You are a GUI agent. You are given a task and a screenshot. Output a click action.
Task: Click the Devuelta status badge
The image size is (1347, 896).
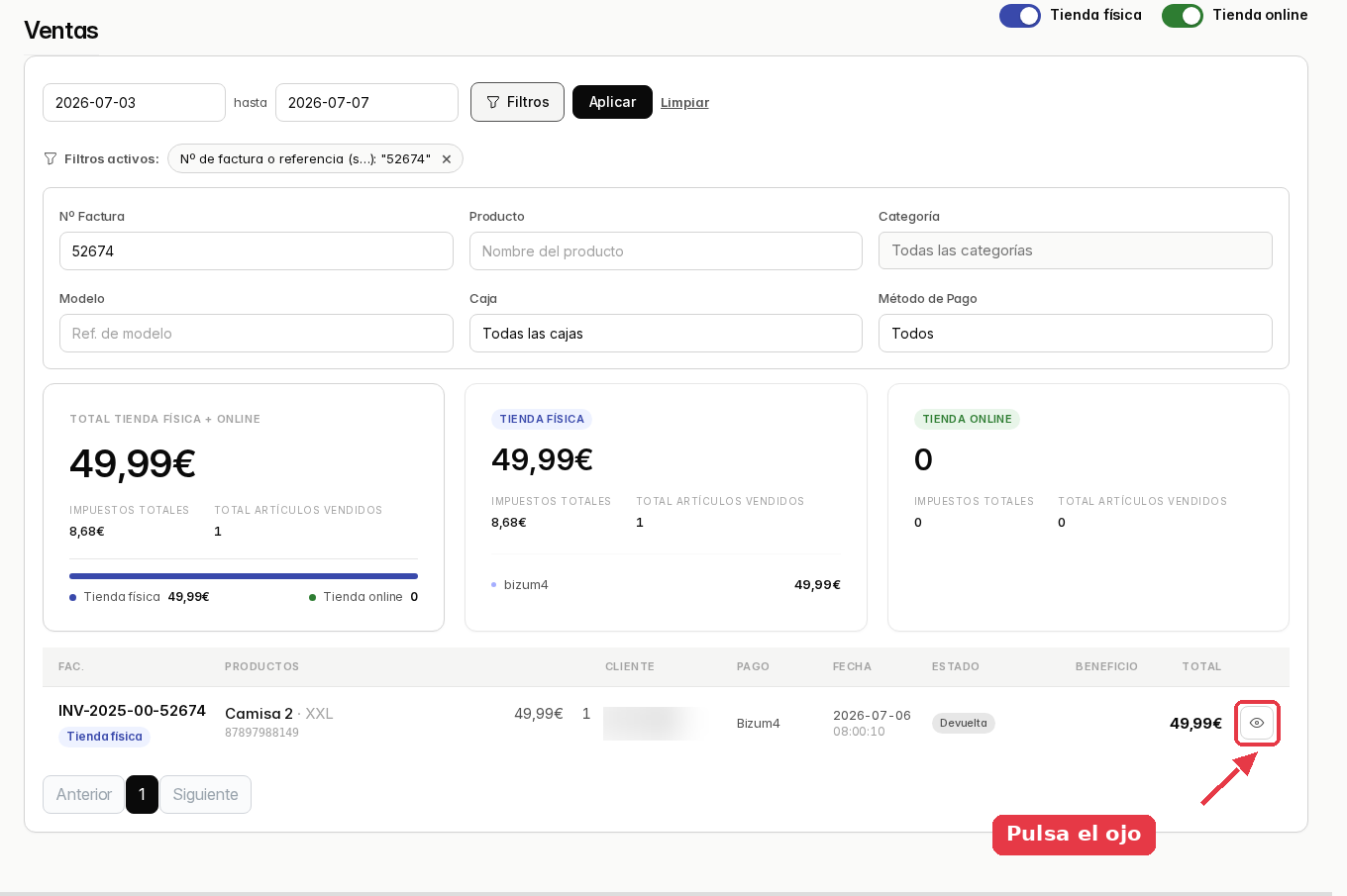[964, 723]
